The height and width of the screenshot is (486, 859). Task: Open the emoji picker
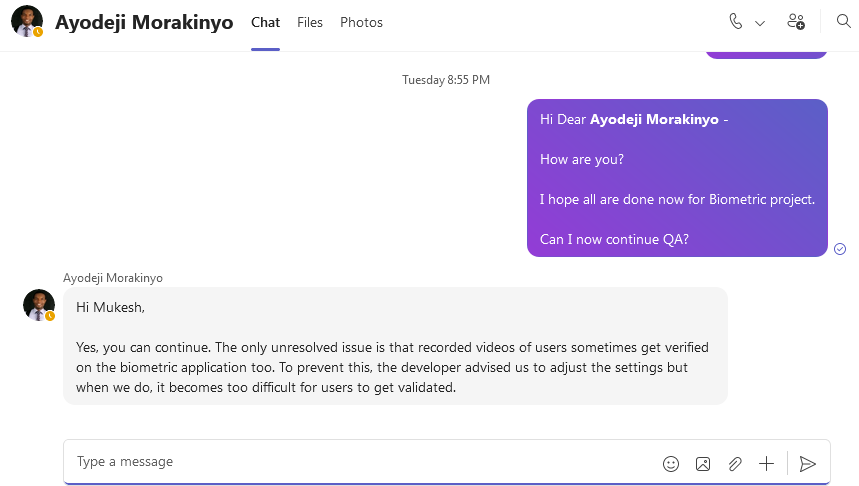click(671, 464)
